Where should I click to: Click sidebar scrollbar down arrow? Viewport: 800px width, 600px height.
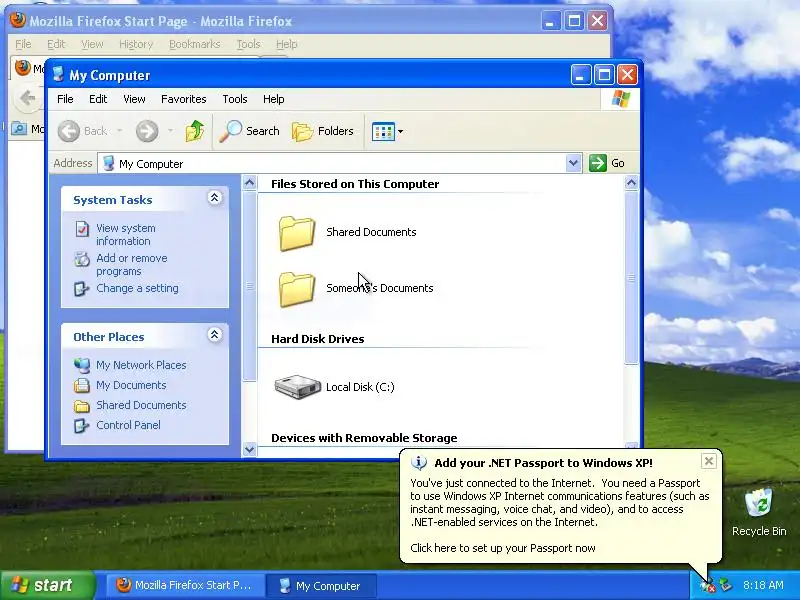click(x=249, y=449)
